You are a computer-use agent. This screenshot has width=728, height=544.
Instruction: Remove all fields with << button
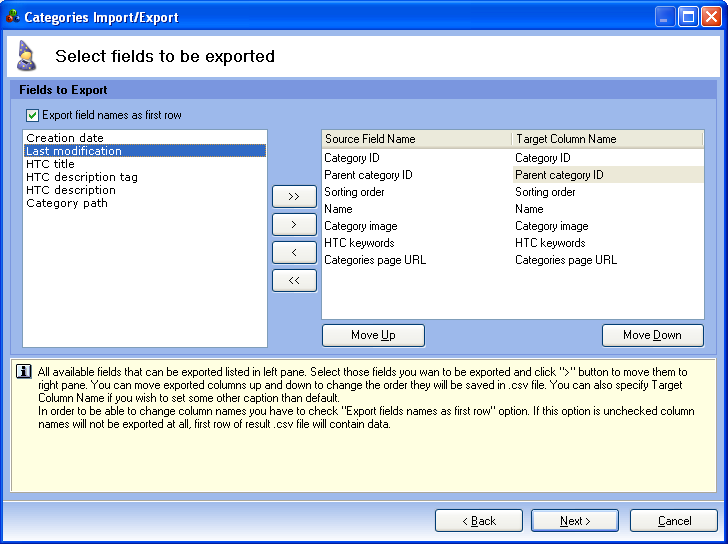pyautogui.click(x=294, y=280)
